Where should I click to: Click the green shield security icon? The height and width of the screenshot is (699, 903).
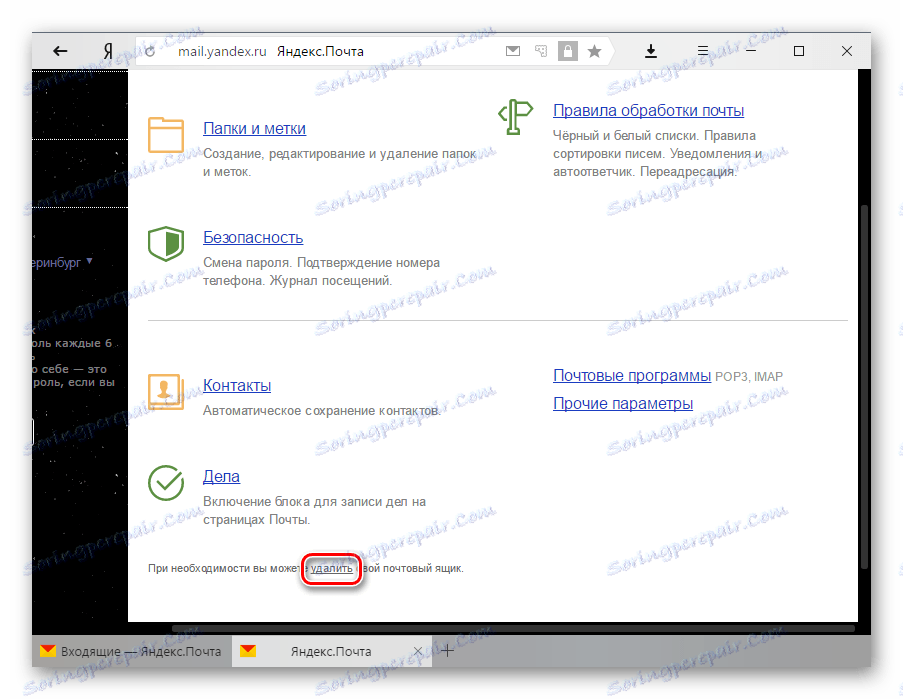(x=166, y=244)
